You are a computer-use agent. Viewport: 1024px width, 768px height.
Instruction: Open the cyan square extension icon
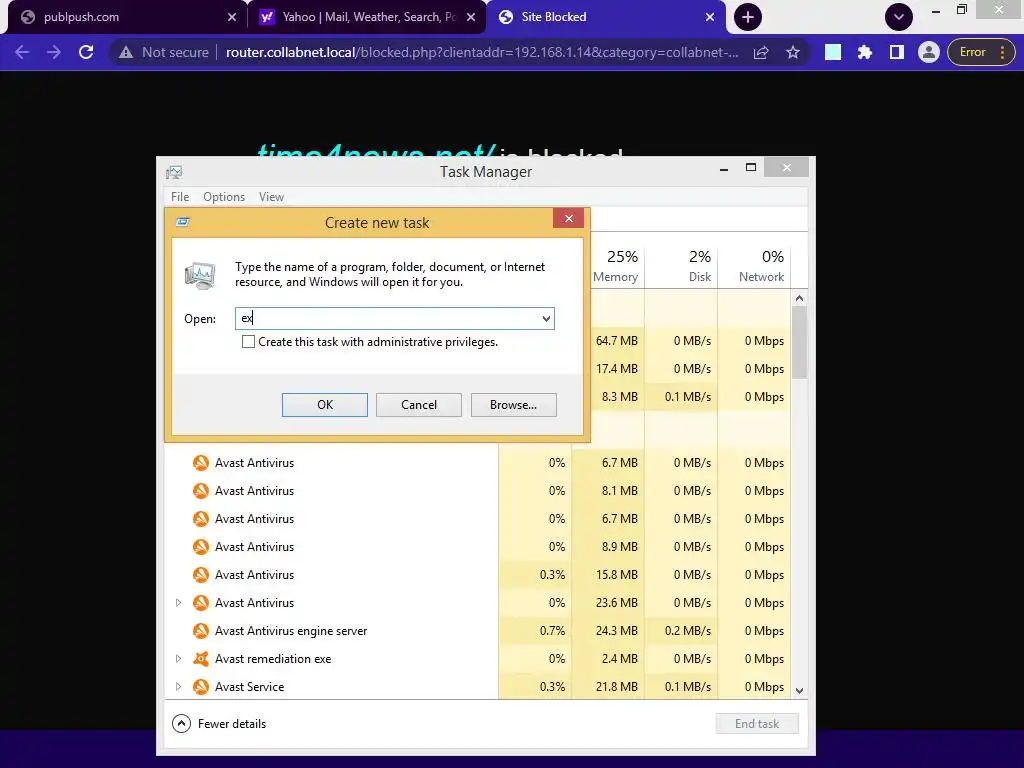(x=833, y=52)
